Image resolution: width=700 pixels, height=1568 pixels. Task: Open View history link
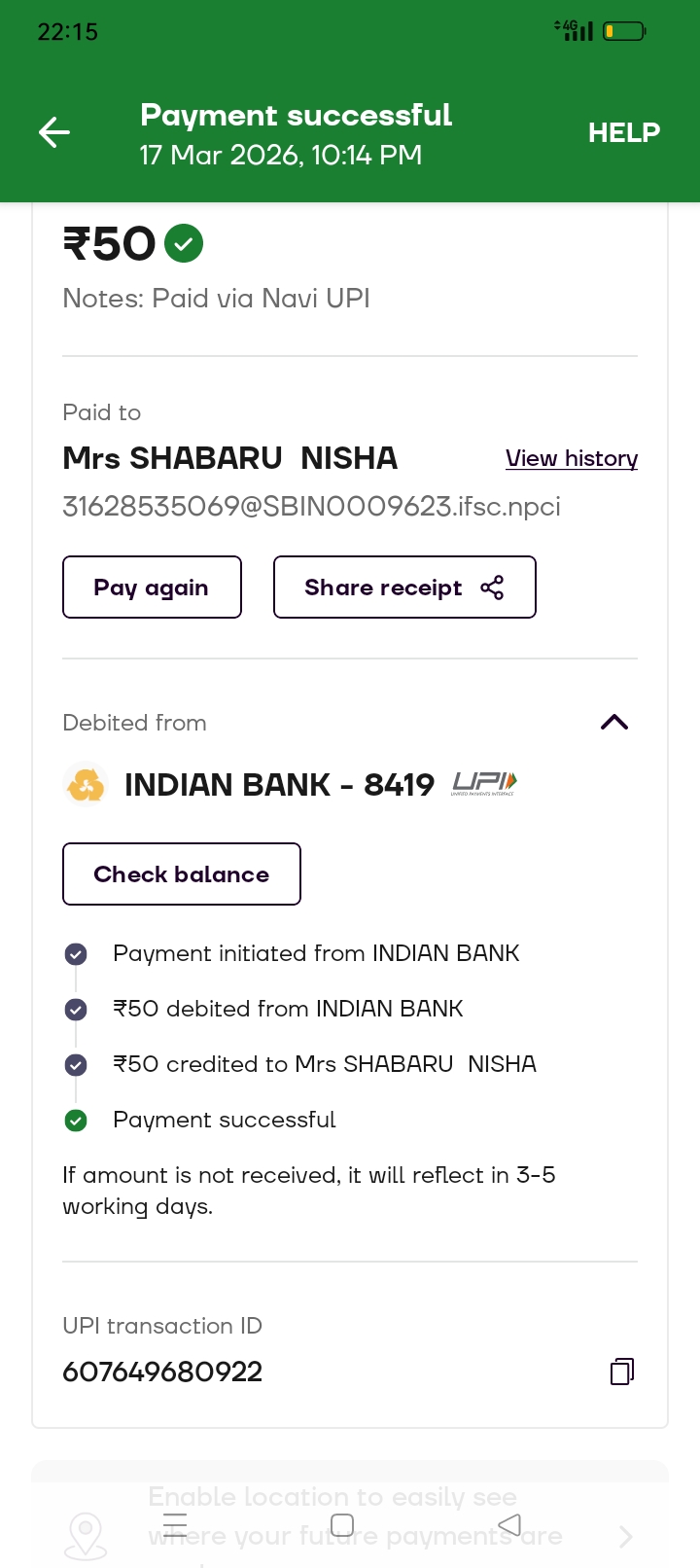(571, 458)
